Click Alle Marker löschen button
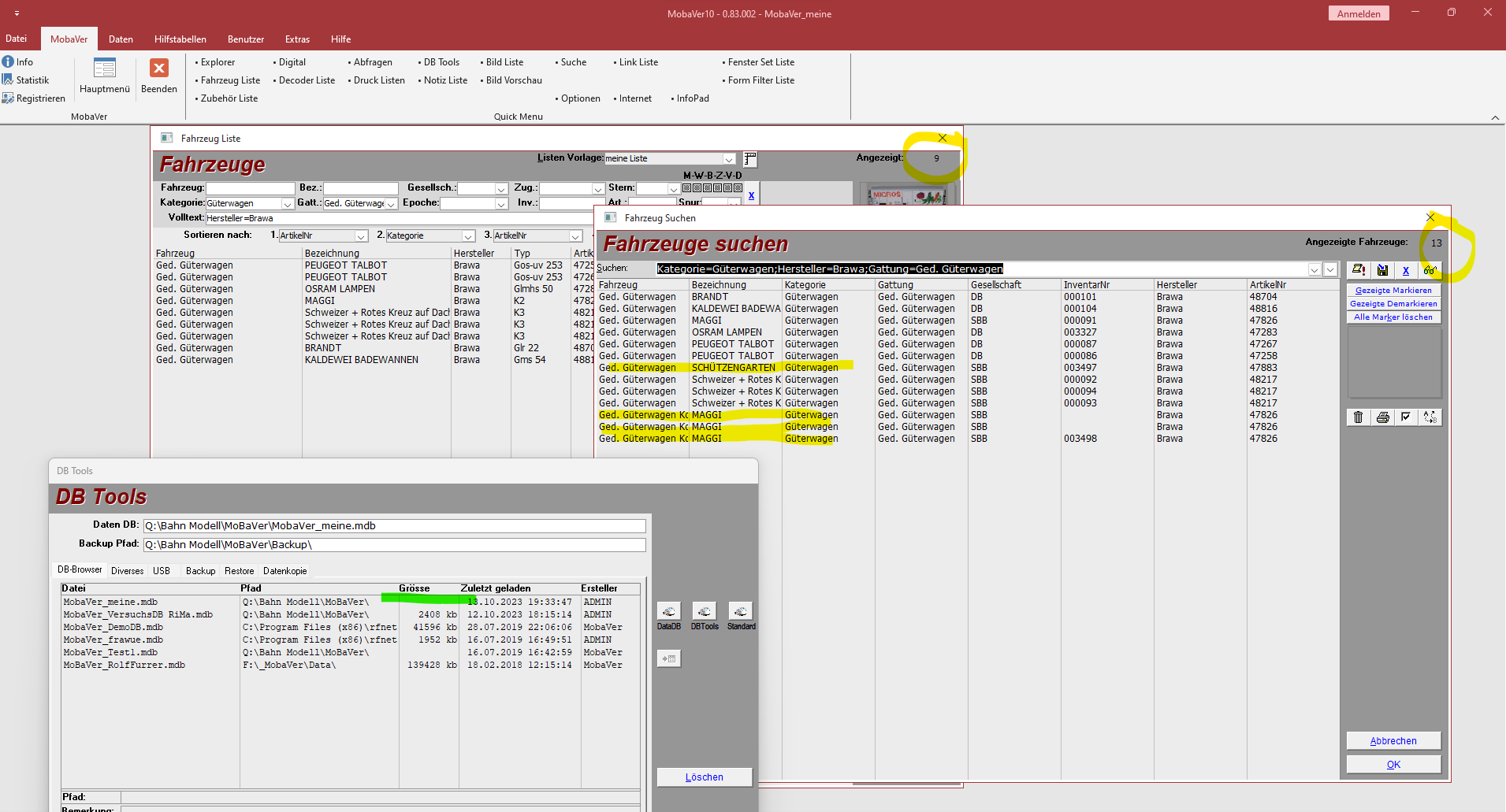Image resolution: width=1506 pixels, height=812 pixels. tap(1393, 317)
